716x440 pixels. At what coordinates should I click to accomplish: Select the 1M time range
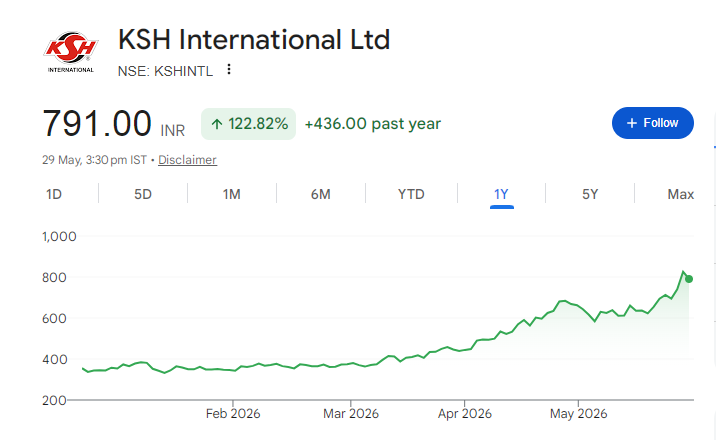pos(232,194)
